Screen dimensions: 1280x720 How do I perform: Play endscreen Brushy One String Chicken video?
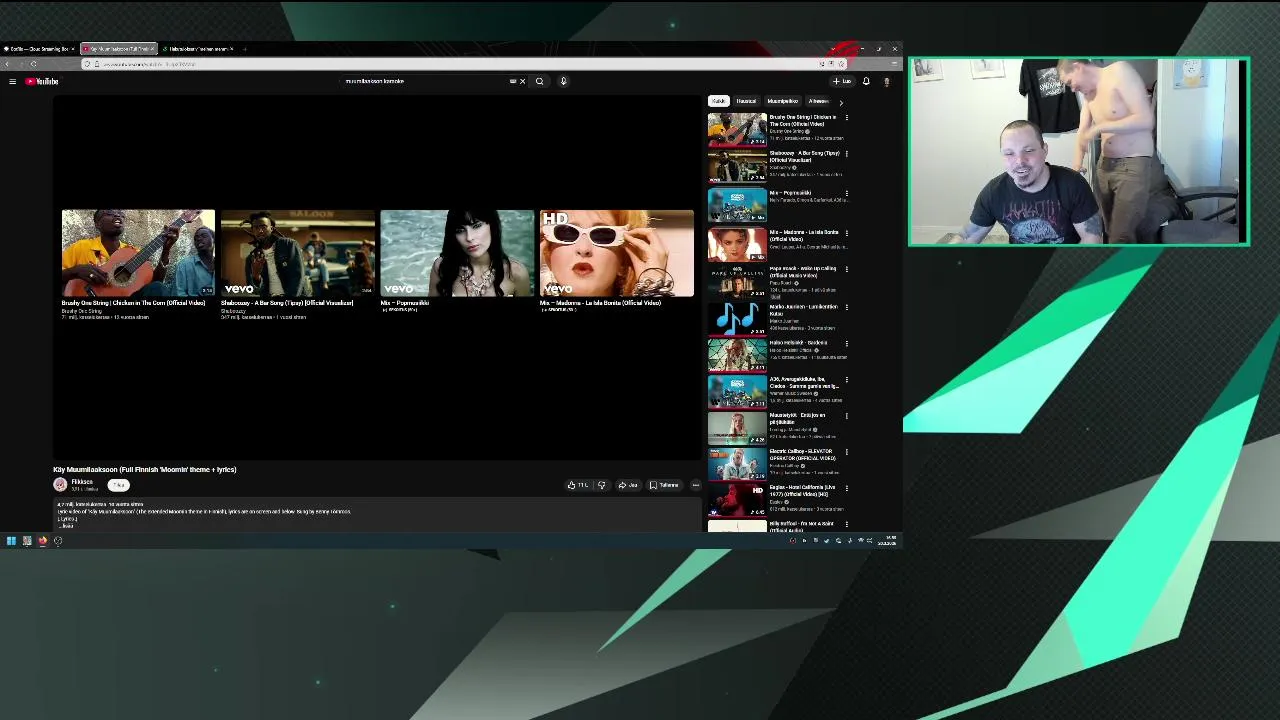coord(138,253)
